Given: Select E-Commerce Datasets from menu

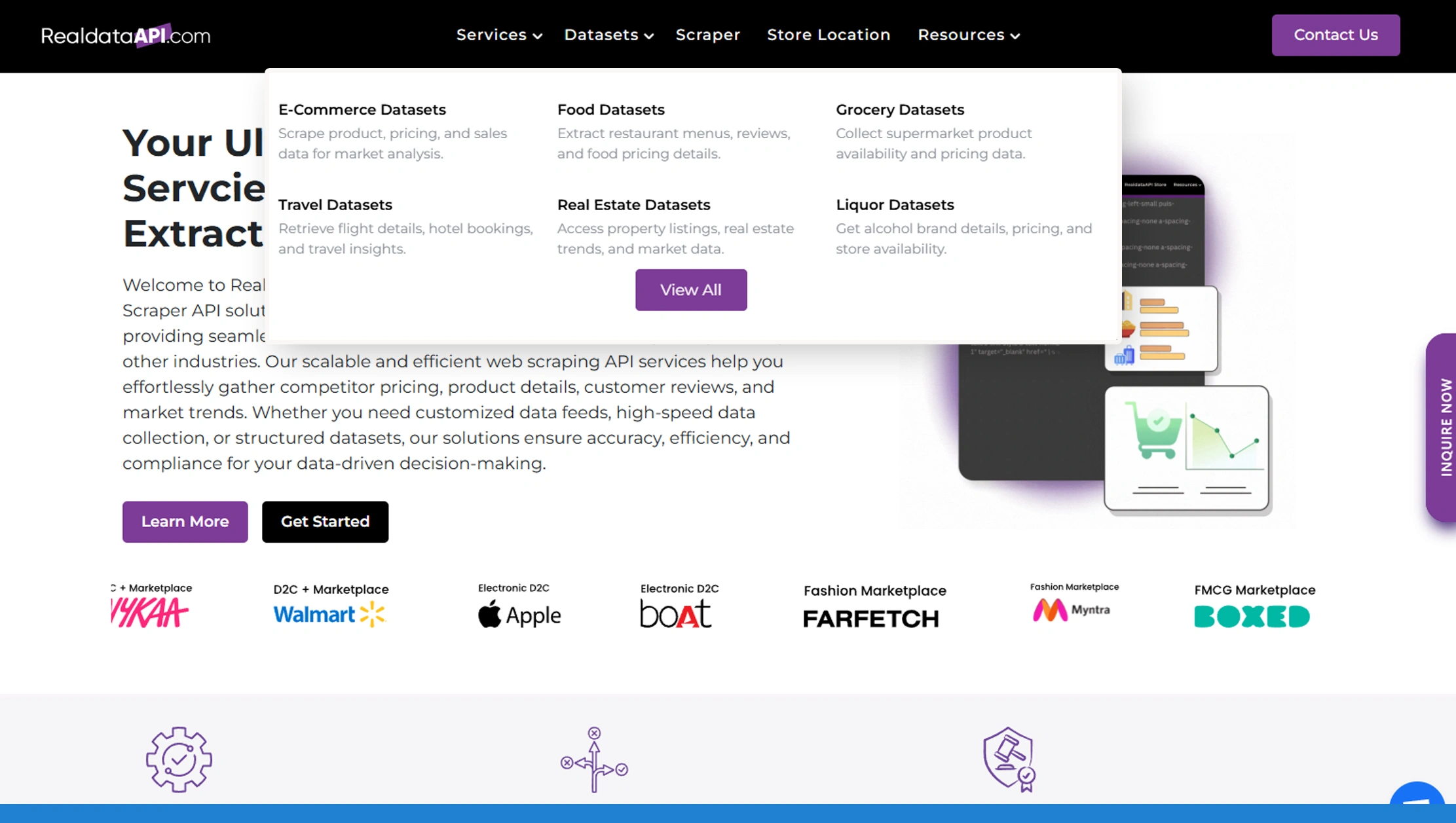Looking at the screenshot, I should point(362,109).
